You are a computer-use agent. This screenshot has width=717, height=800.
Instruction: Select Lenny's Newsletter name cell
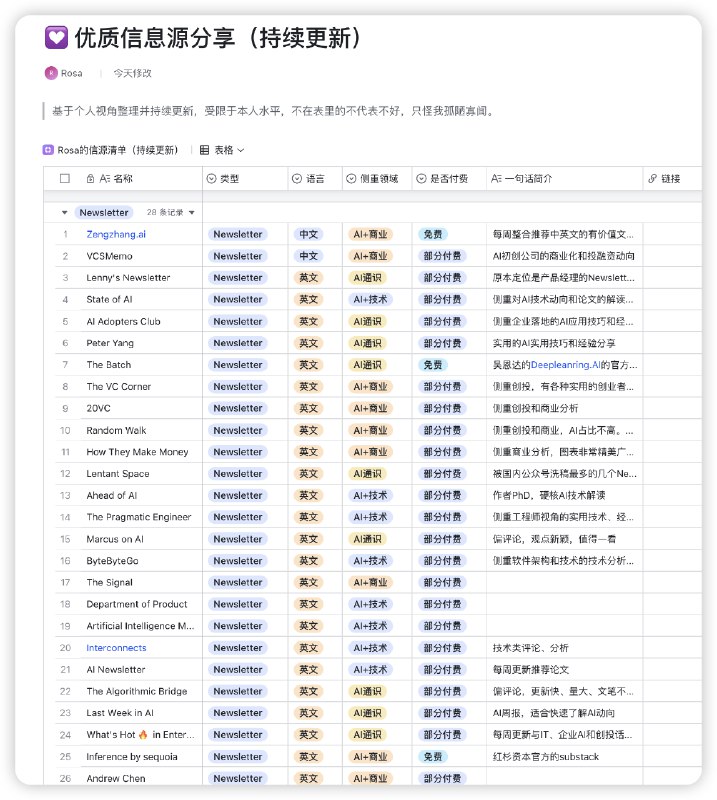tap(141, 278)
